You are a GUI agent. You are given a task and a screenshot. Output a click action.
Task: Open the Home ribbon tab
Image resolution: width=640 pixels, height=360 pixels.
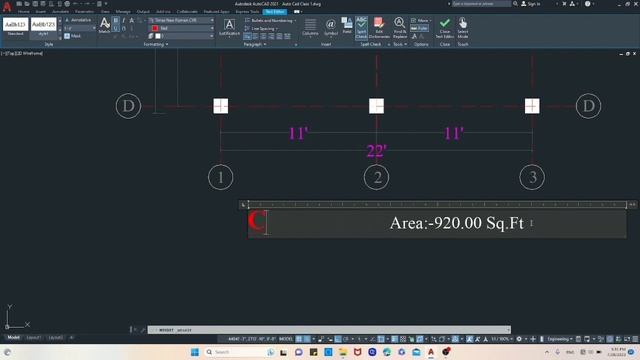point(24,11)
